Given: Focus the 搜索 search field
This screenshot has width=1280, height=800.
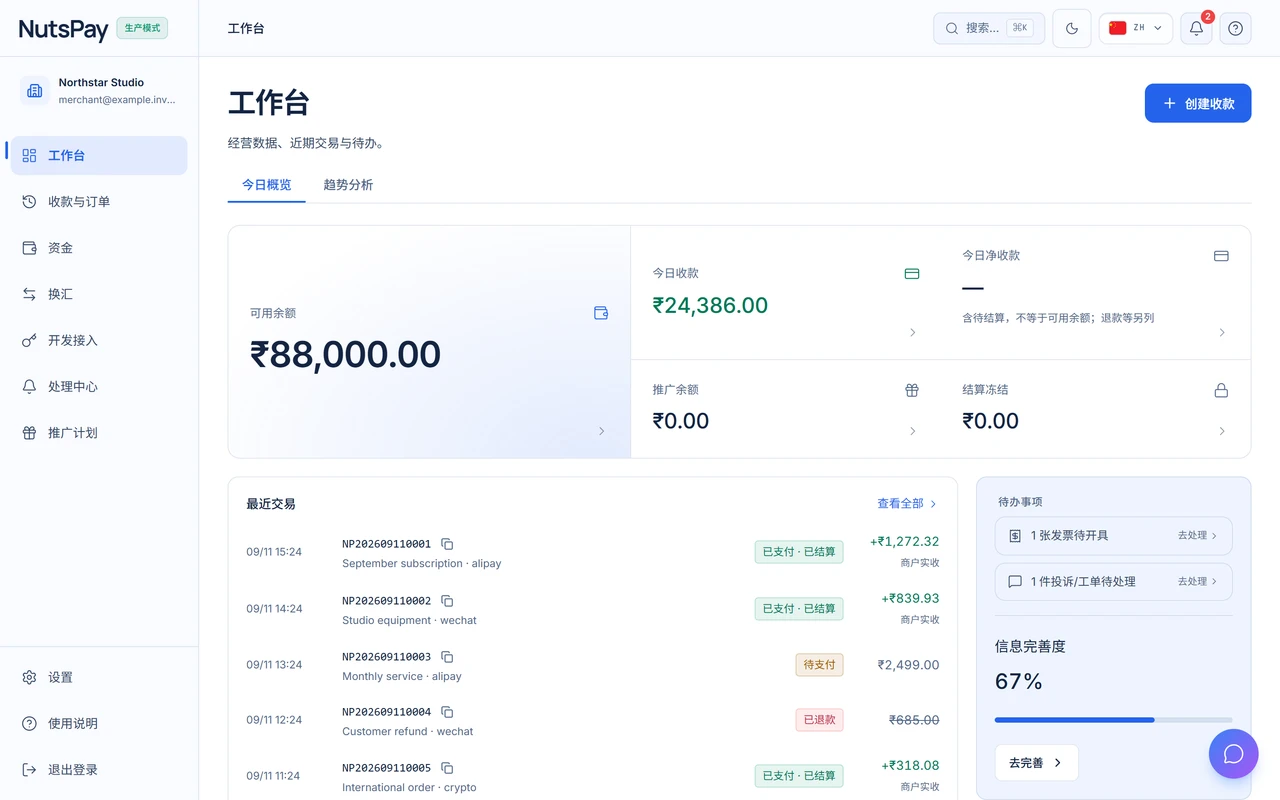Looking at the screenshot, I should coord(989,28).
